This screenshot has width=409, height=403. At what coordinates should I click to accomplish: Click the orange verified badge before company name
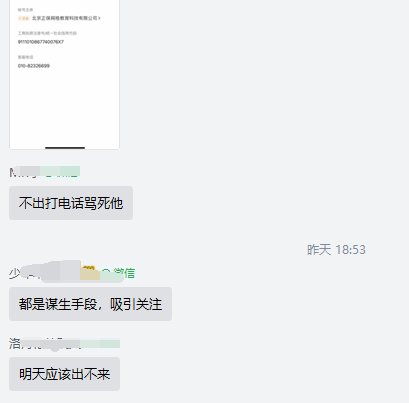[x=24, y=18]
